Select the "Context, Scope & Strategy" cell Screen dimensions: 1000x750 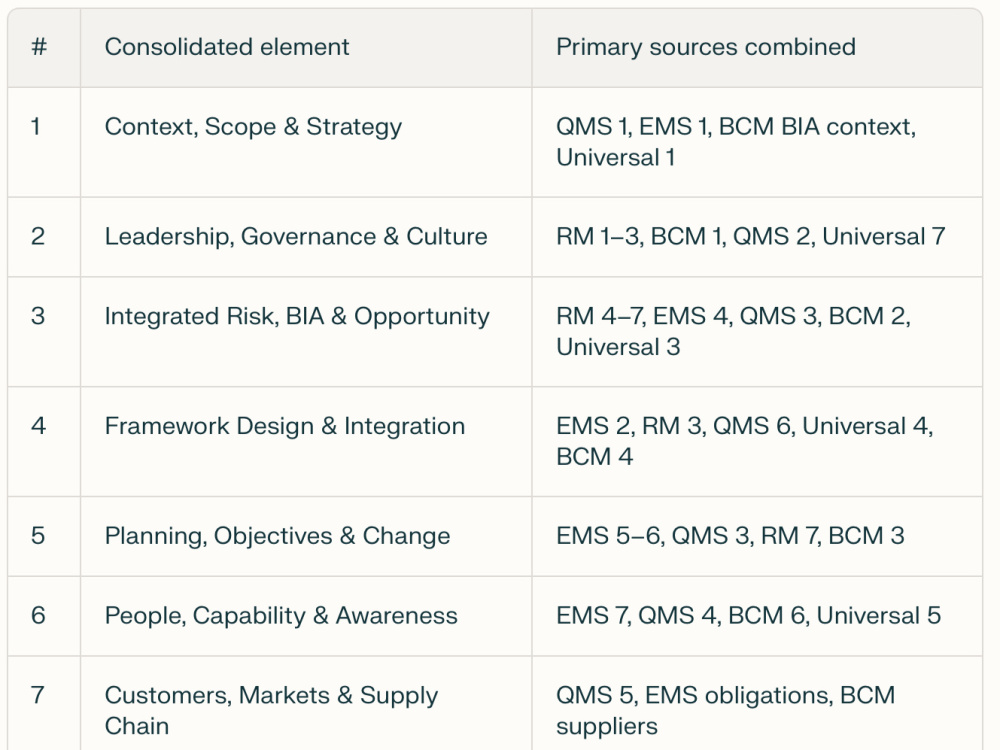[306, 142]
